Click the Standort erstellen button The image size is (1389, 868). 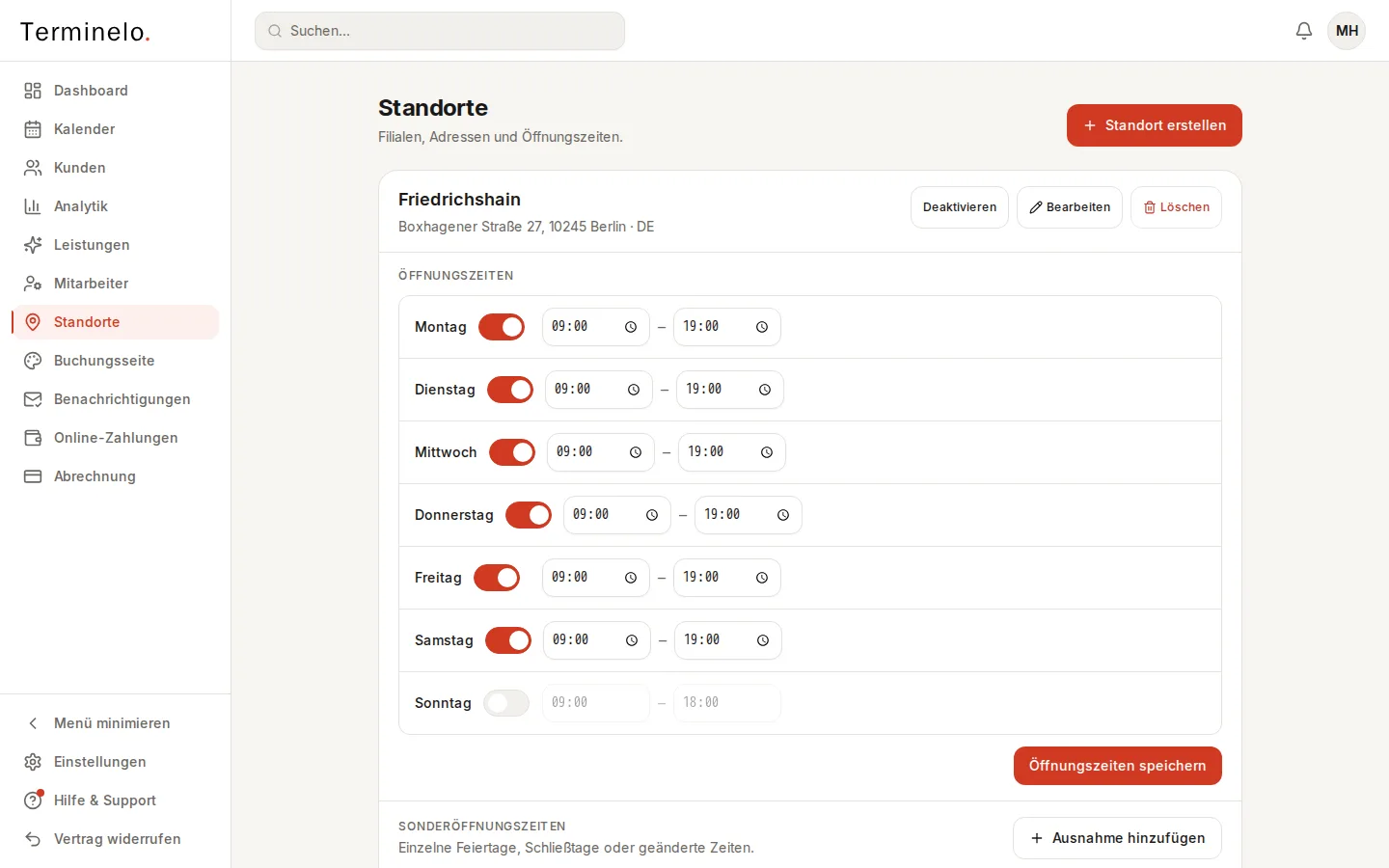click(1155, 125)
